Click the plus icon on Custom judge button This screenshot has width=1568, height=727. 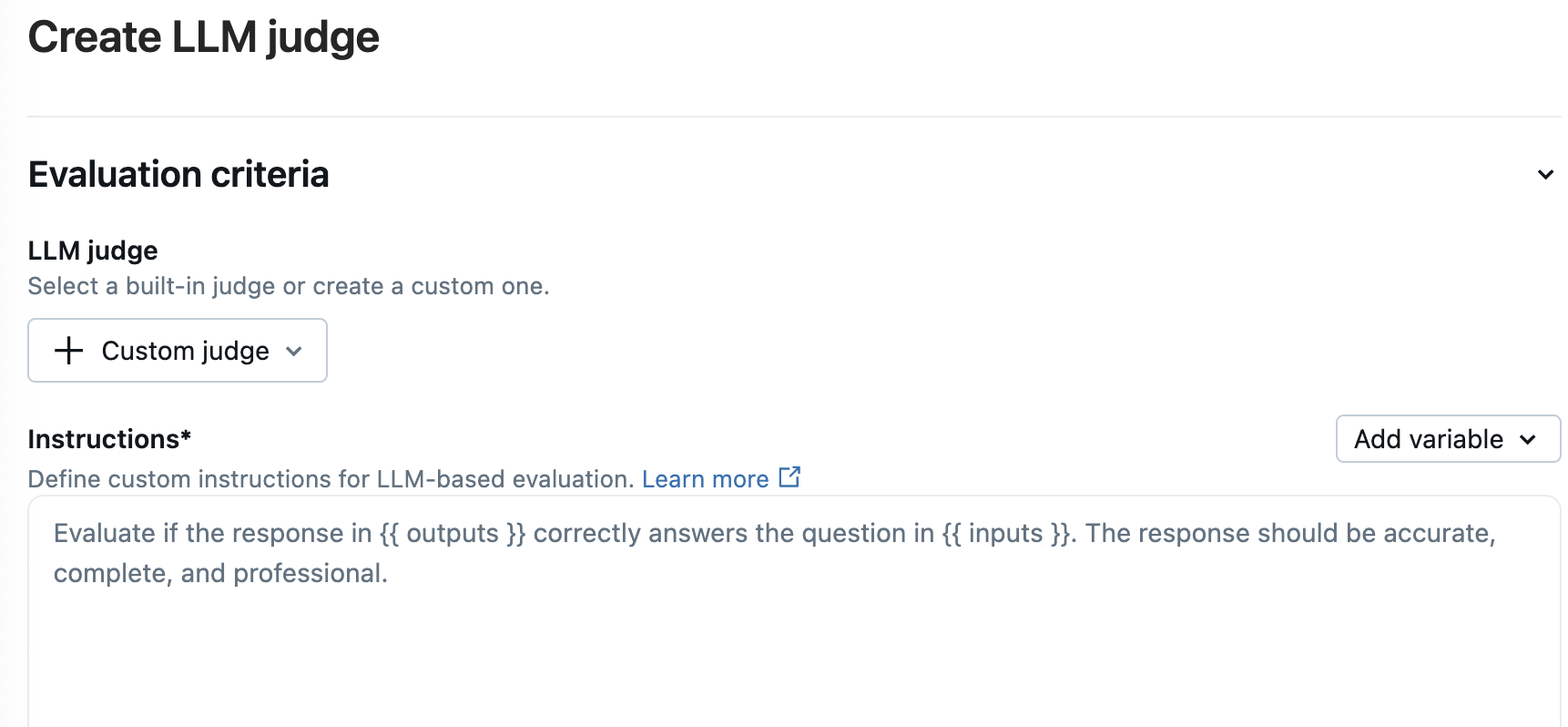point(67,350)
